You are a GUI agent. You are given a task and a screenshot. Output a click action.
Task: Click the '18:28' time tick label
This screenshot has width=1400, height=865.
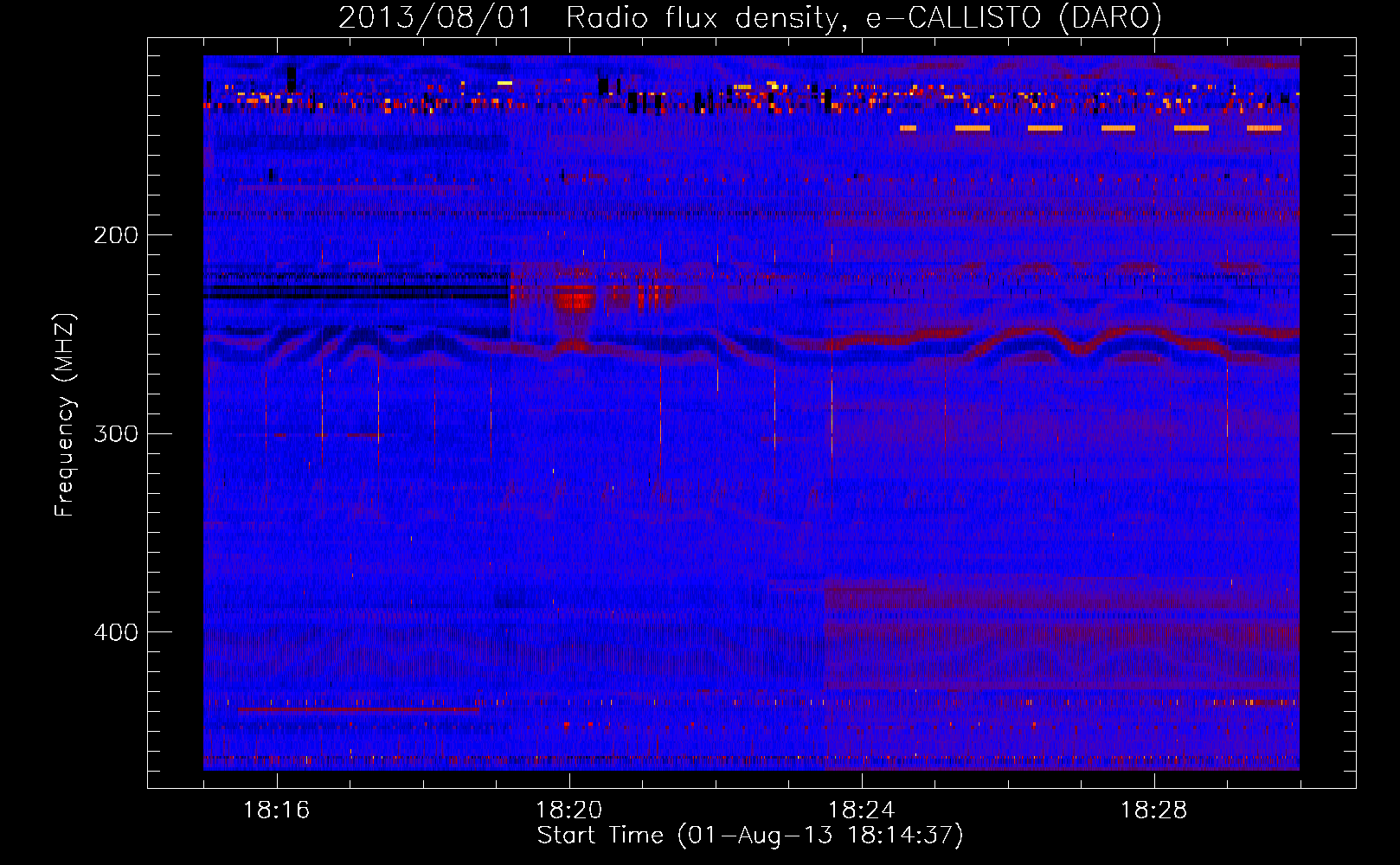pos(1154,811)
